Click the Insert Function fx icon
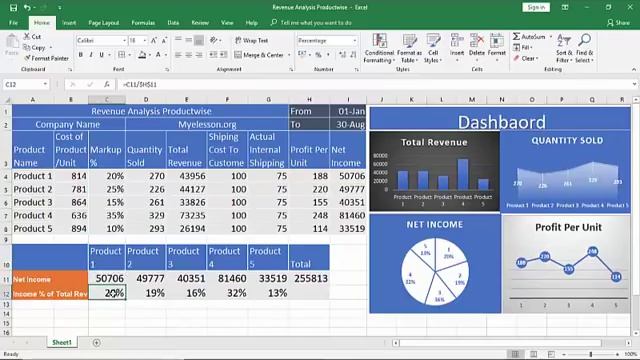Image resolution: width=640 pixels, height=360 pixels. point(107,84)
